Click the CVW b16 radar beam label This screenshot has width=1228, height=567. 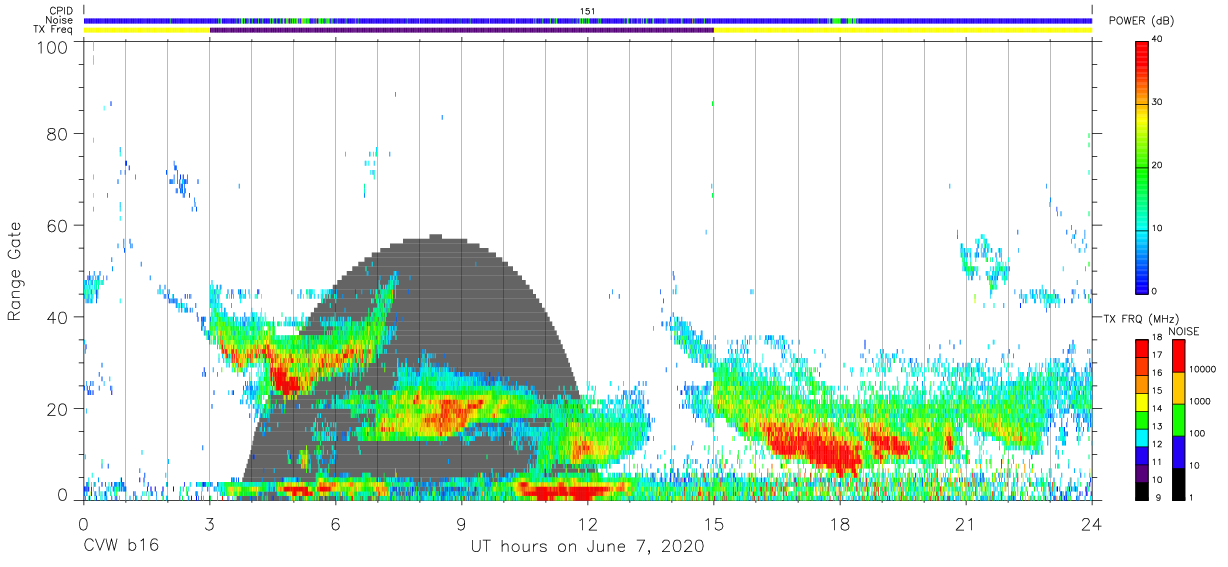[x=120, y=546]
